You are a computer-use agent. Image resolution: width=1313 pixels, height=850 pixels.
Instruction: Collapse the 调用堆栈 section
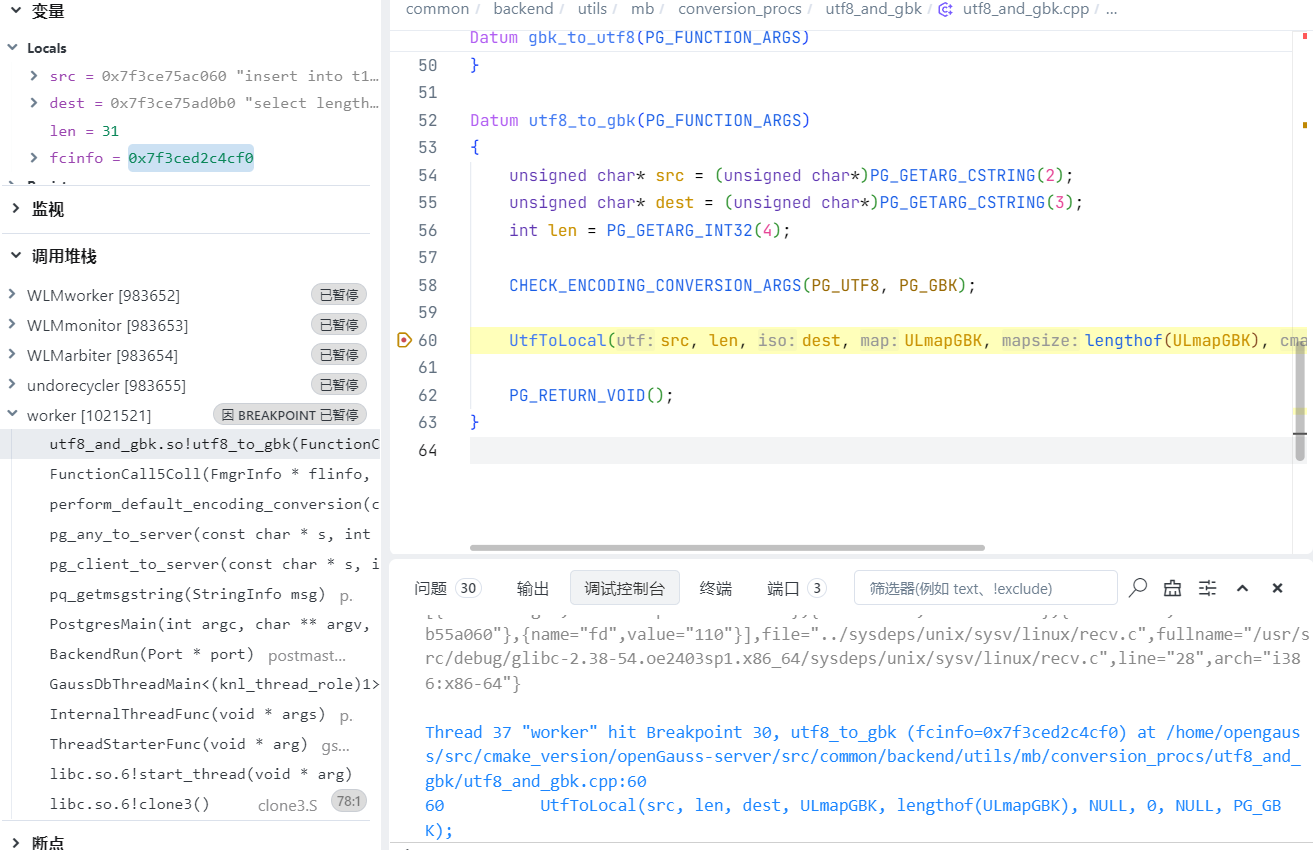(14, 257)
